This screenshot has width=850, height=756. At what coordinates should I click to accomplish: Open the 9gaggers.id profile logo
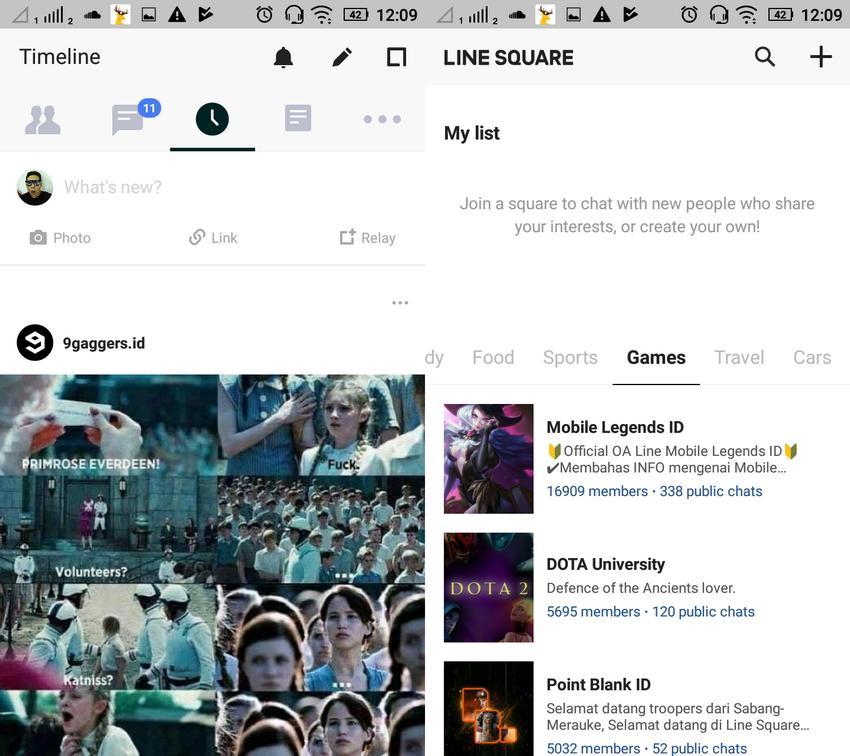35,343
